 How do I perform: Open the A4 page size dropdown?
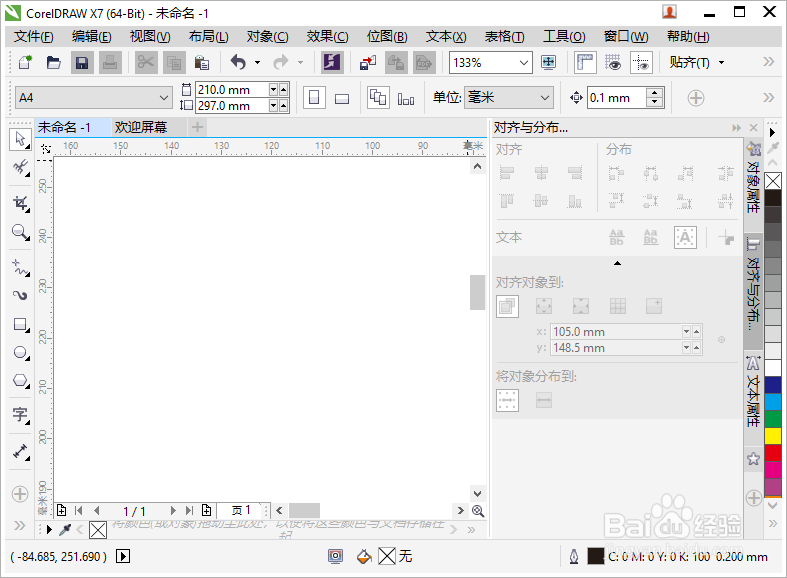[x=164, y=98]
